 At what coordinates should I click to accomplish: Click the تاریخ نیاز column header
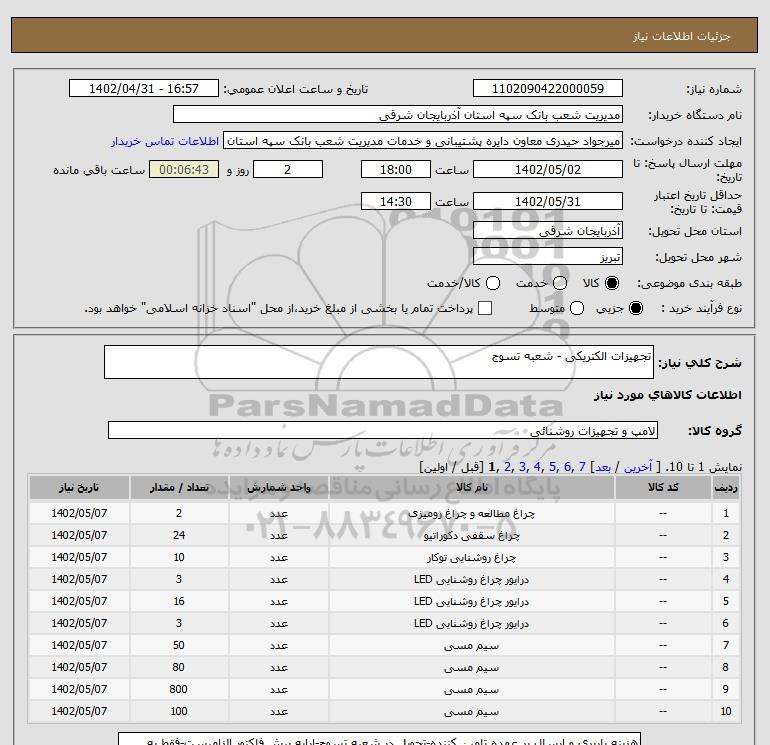click(79, 487)
